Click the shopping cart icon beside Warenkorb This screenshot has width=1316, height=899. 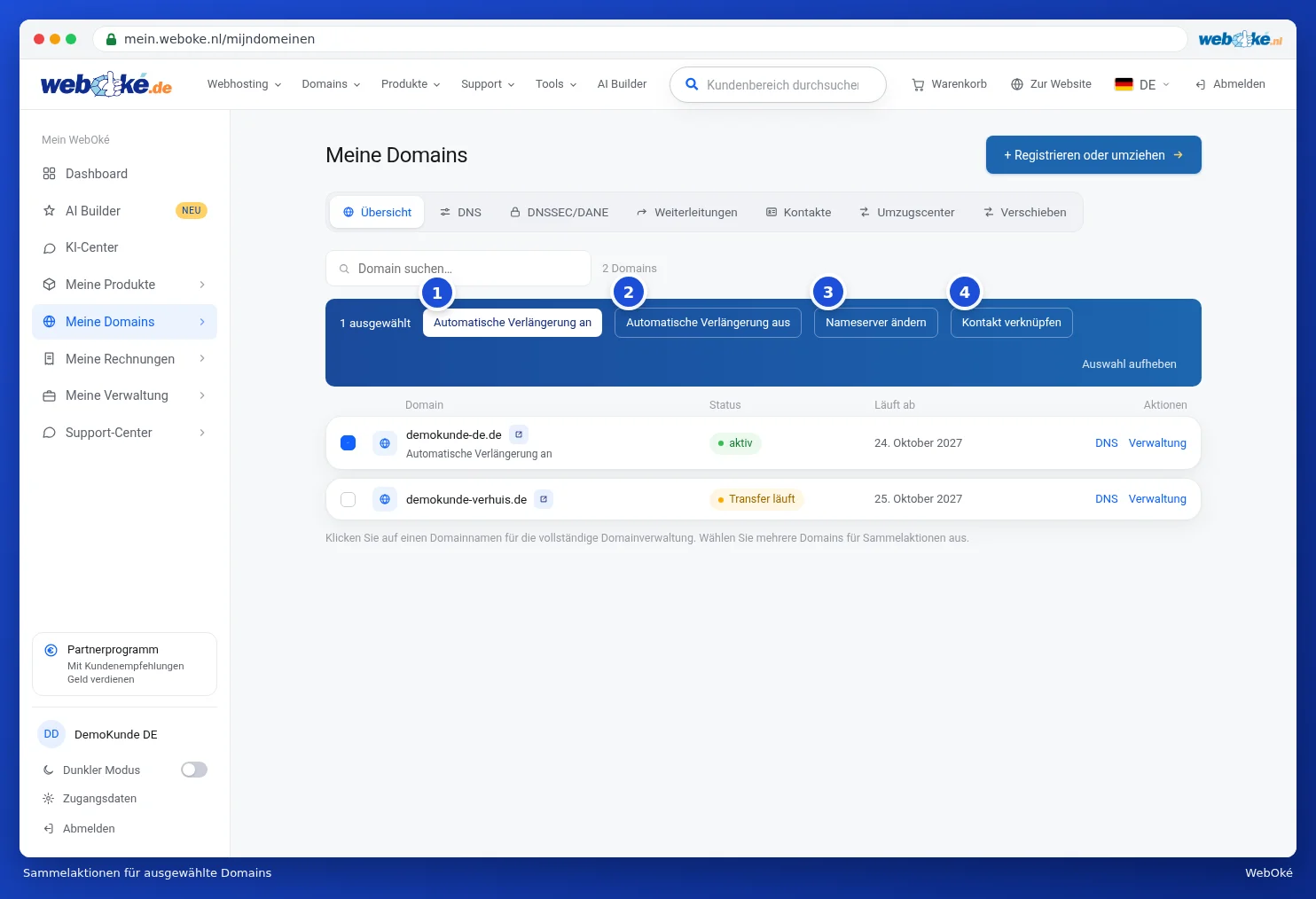point(918,84)
